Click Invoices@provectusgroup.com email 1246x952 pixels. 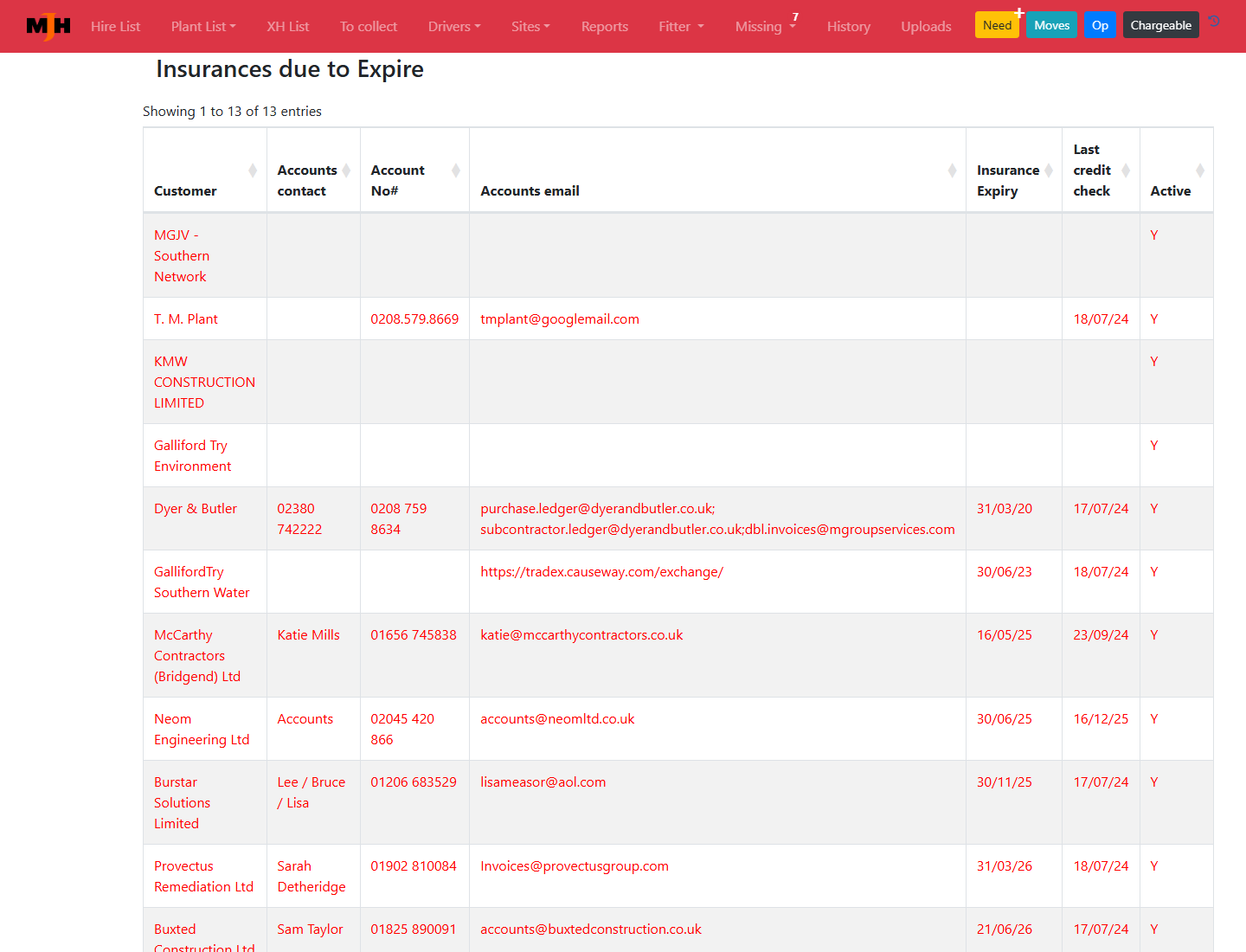click(x=575, y=866)
